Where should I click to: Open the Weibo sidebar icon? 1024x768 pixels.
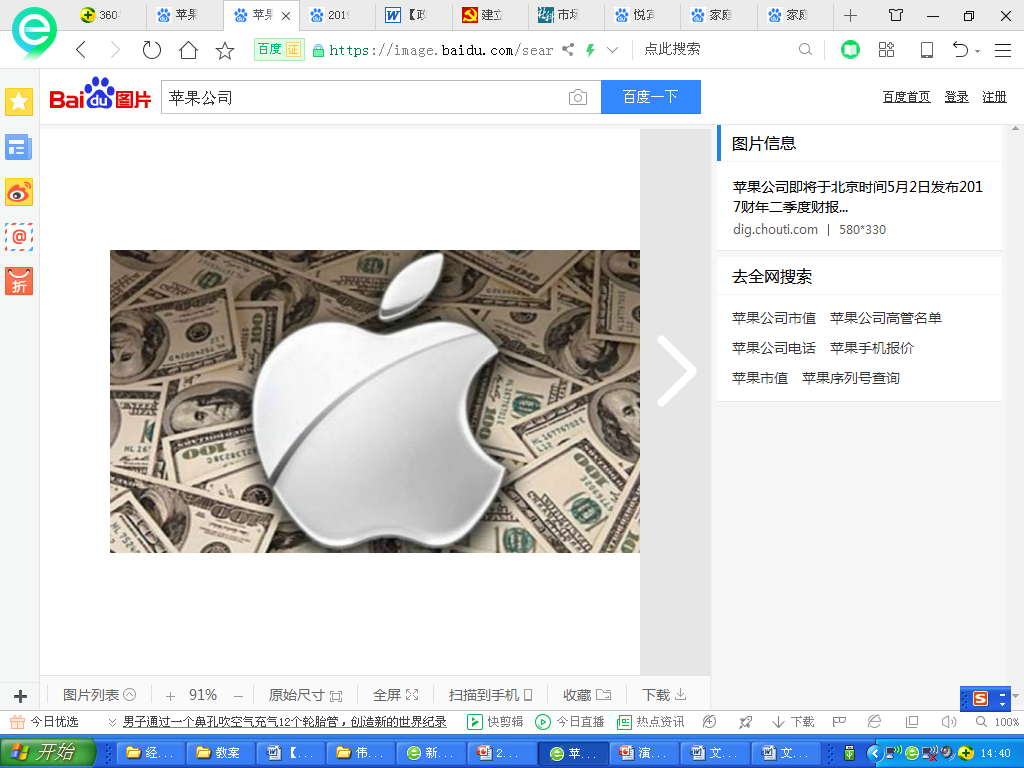[19, 192]
